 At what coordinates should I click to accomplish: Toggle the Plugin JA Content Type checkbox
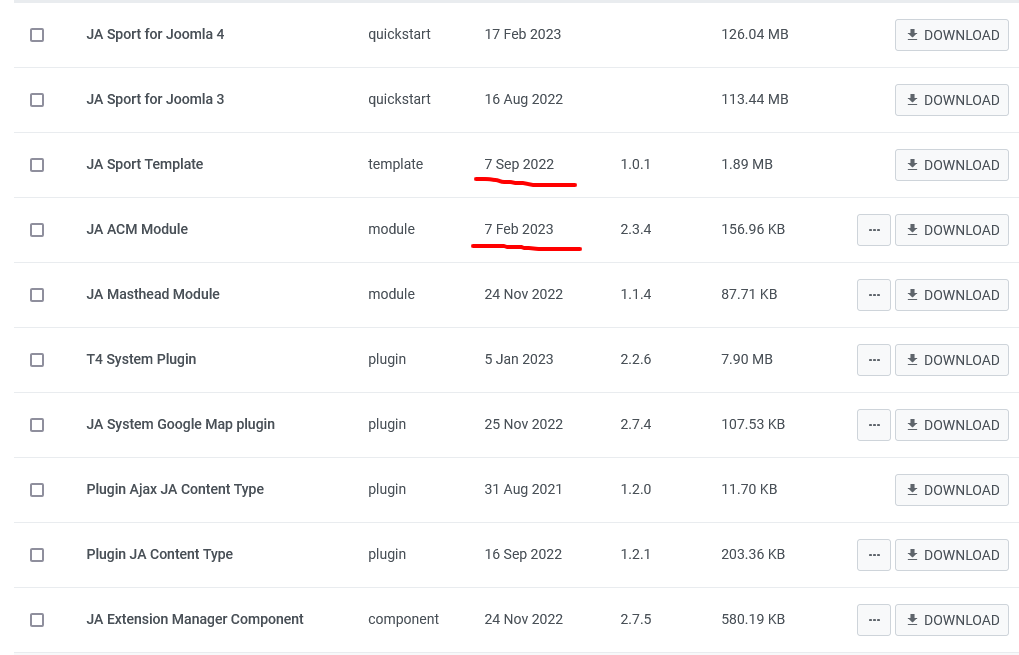(x=37, y=555)
